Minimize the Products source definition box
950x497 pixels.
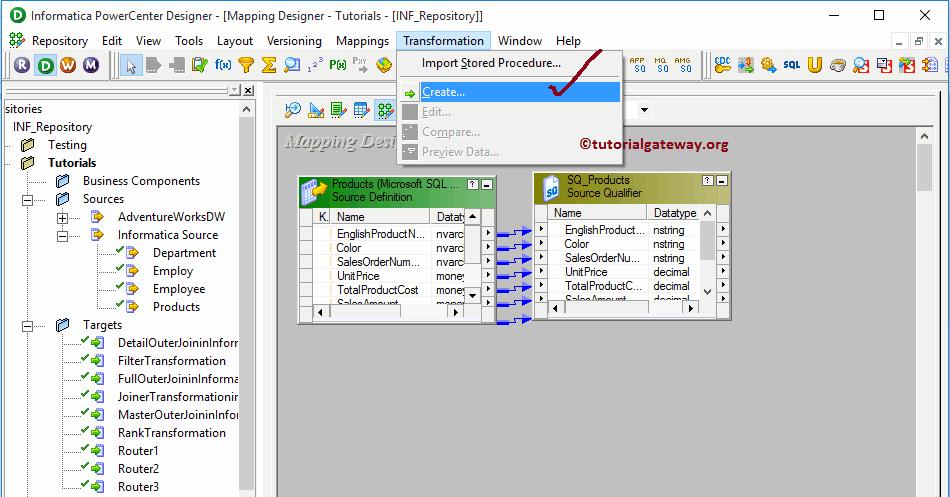pos(487,184)
